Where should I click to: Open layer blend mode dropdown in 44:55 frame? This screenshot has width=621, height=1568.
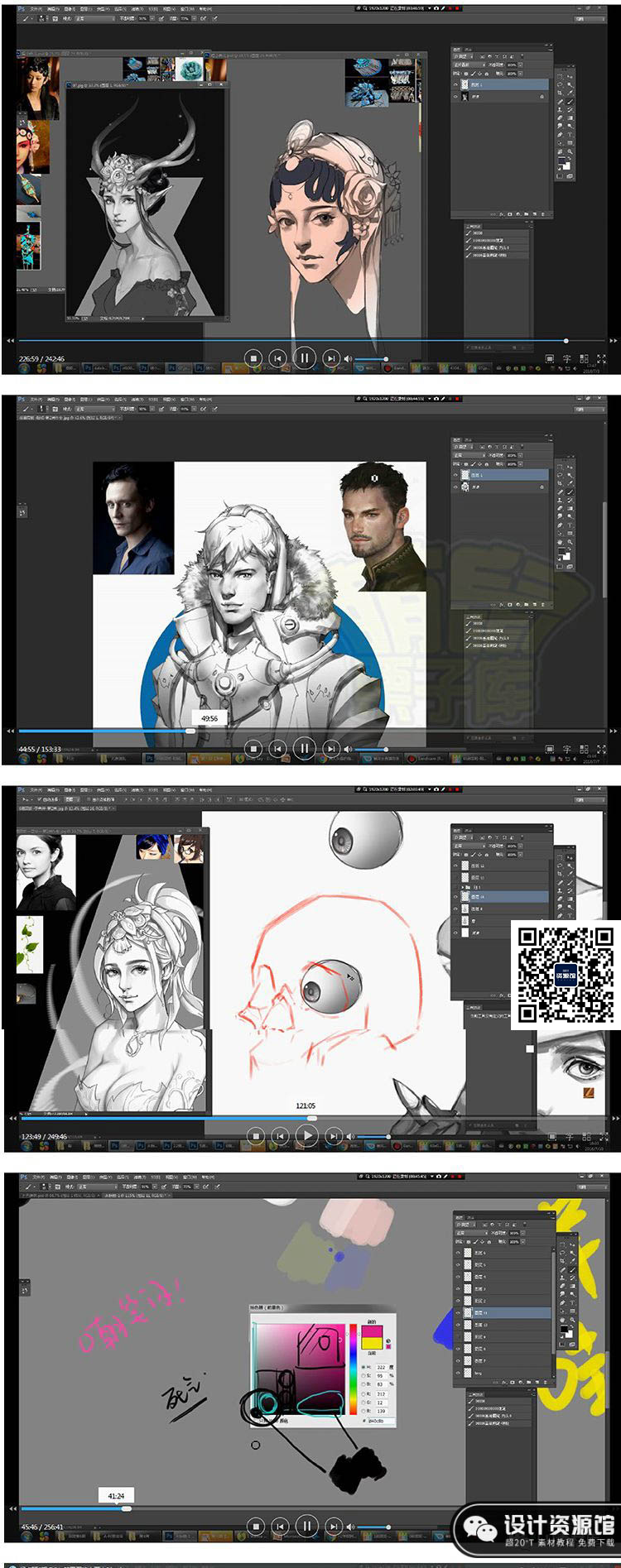point(468,454)
